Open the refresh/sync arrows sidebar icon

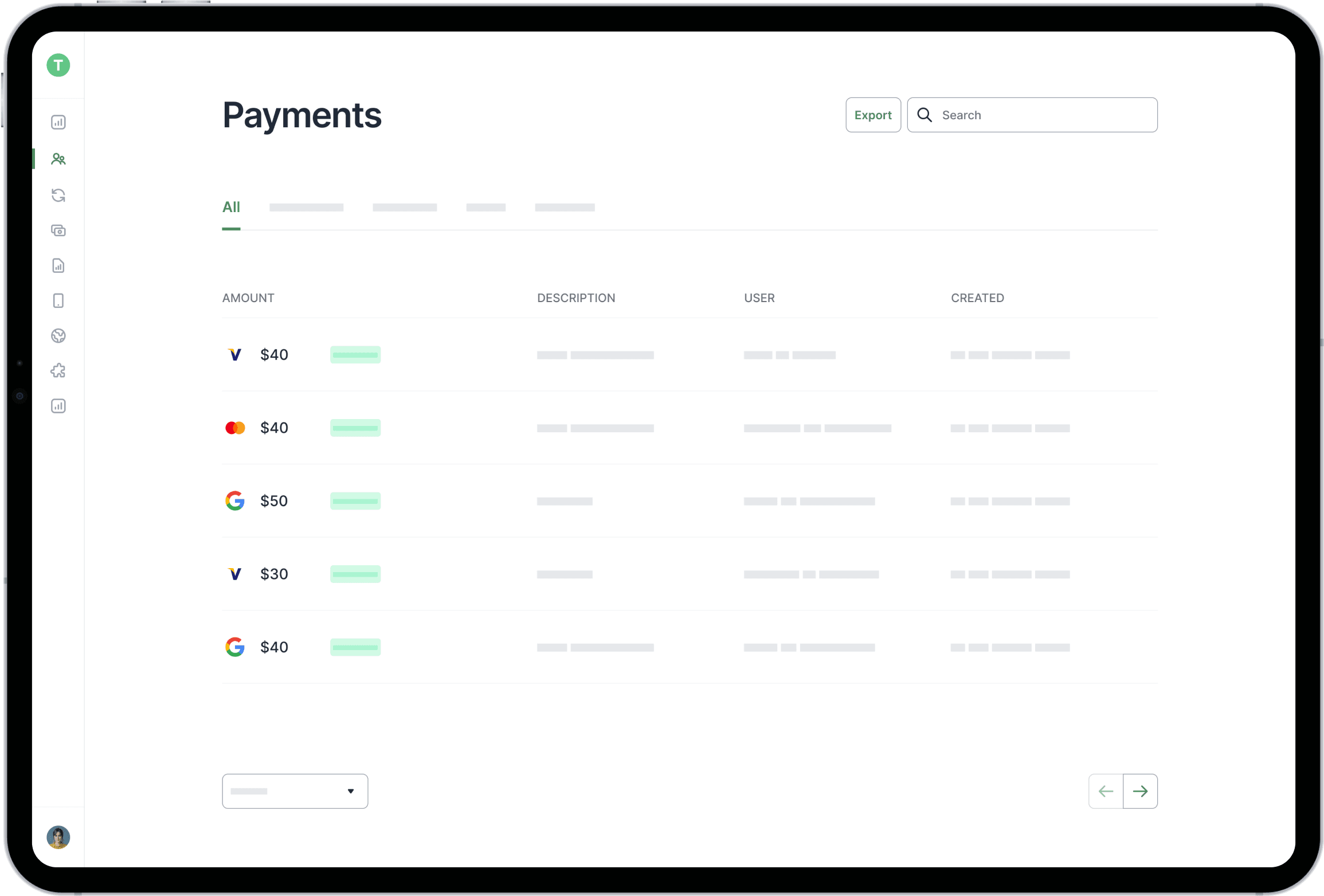(x=58, y=195)
